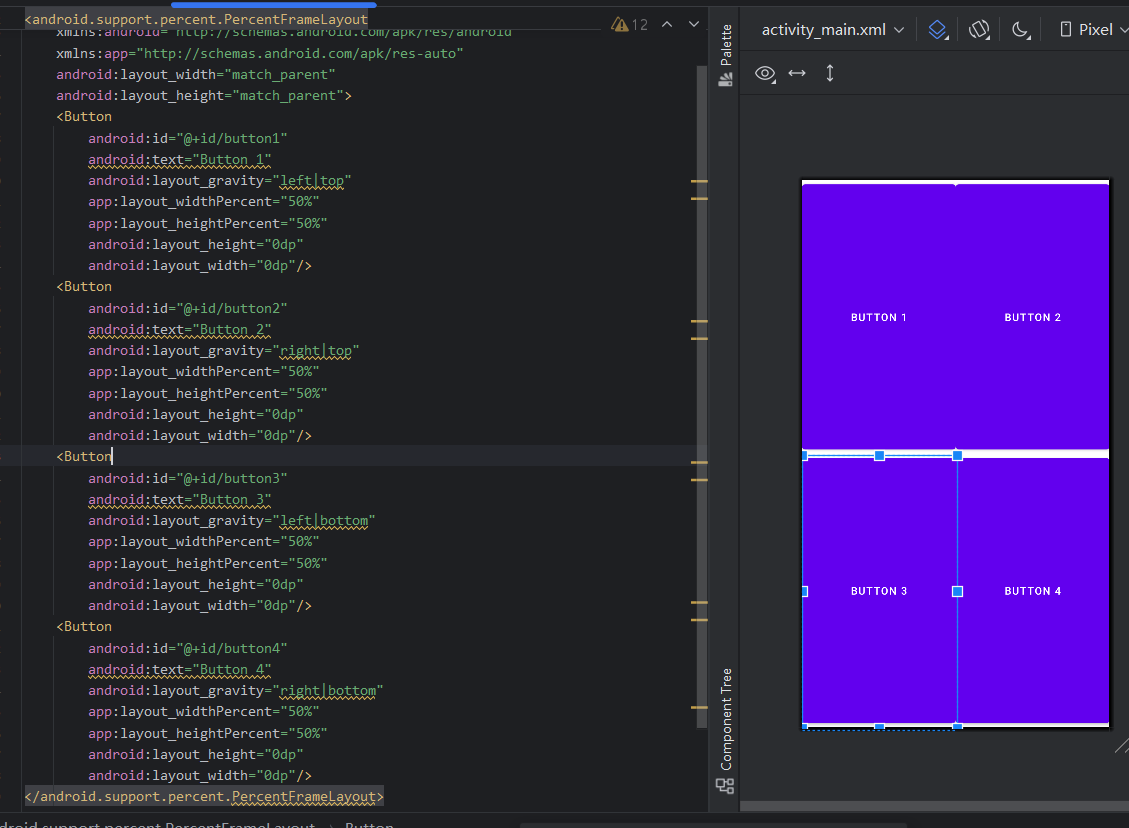Go to previous highlighted error arrow
The image size is (1129, 828).
tap(667, 24)
